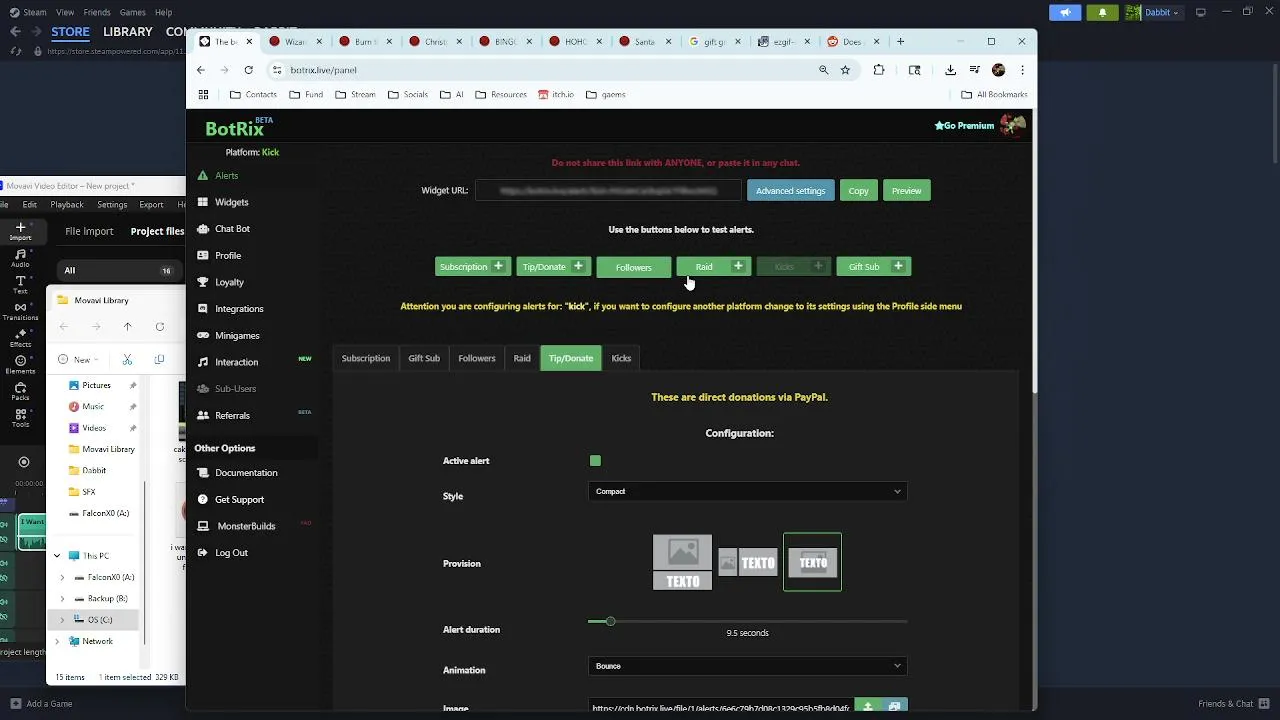Expand This PC in file dialog tree
The height and width of the screenshot is (720, 1280).
click(x=56, y=556)
